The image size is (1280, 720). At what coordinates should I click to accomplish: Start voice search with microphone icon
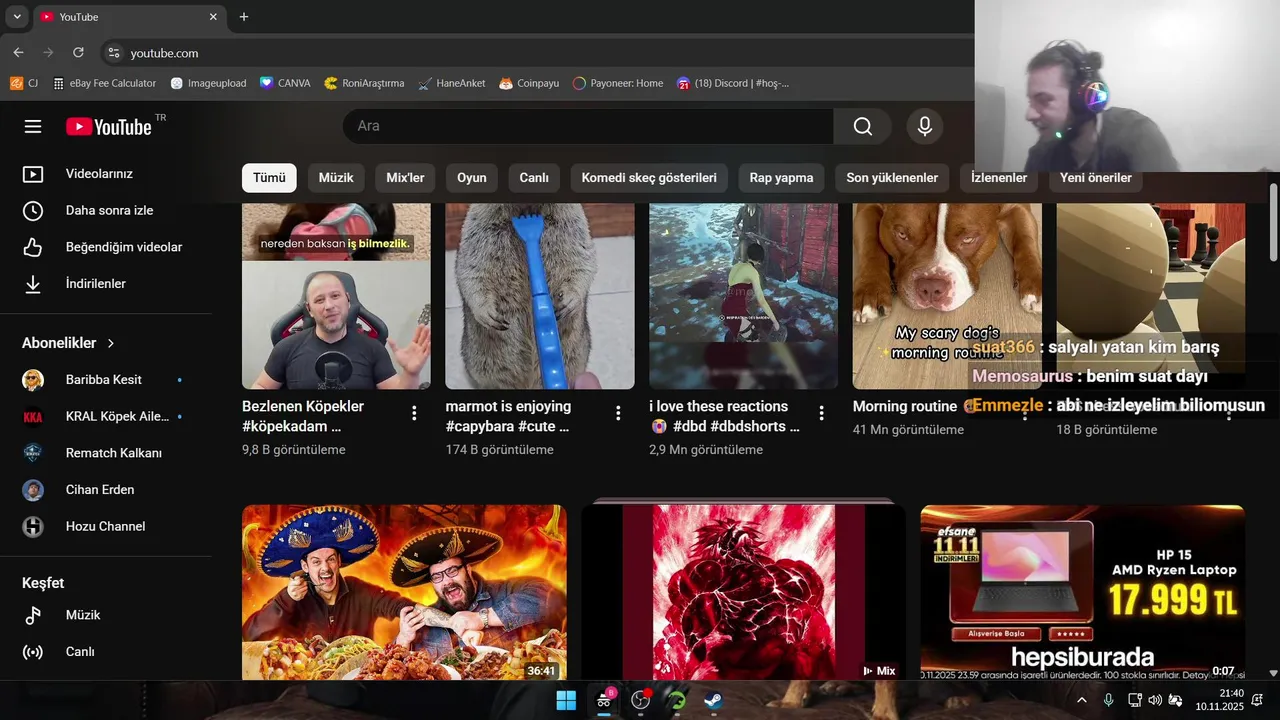coord(925,126)
